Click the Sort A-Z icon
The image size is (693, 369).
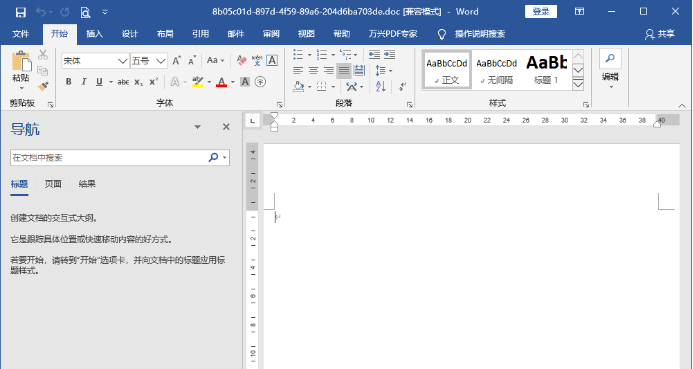(x=381, y=86)
